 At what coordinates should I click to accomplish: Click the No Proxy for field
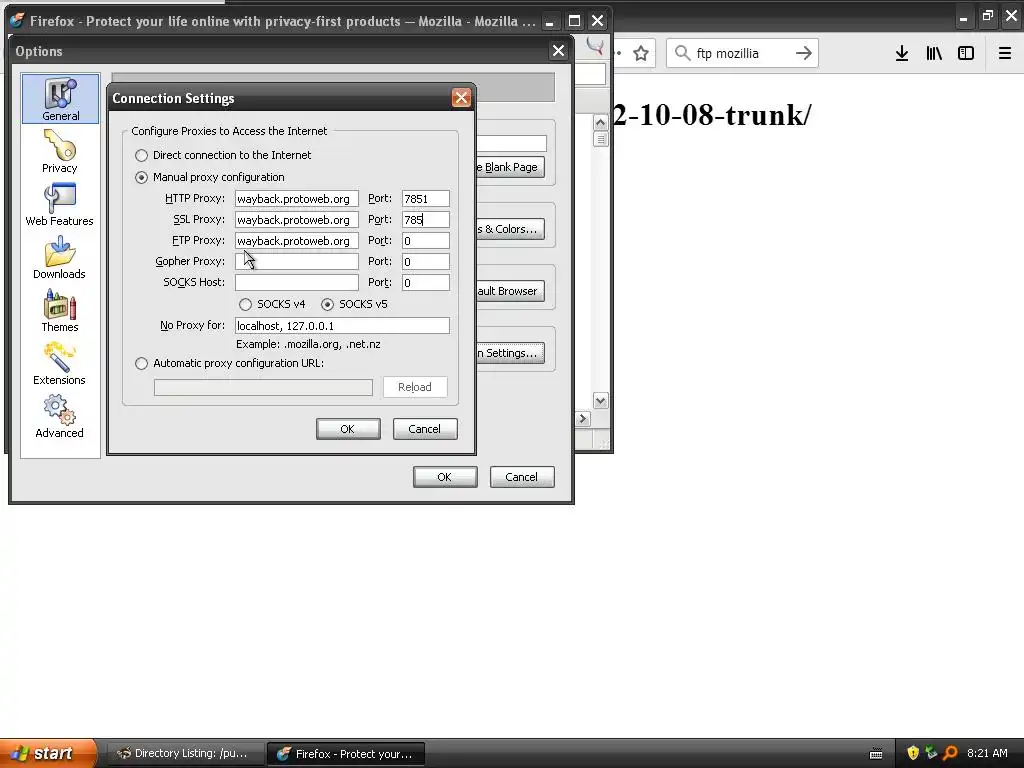click(x=342, y=325)
